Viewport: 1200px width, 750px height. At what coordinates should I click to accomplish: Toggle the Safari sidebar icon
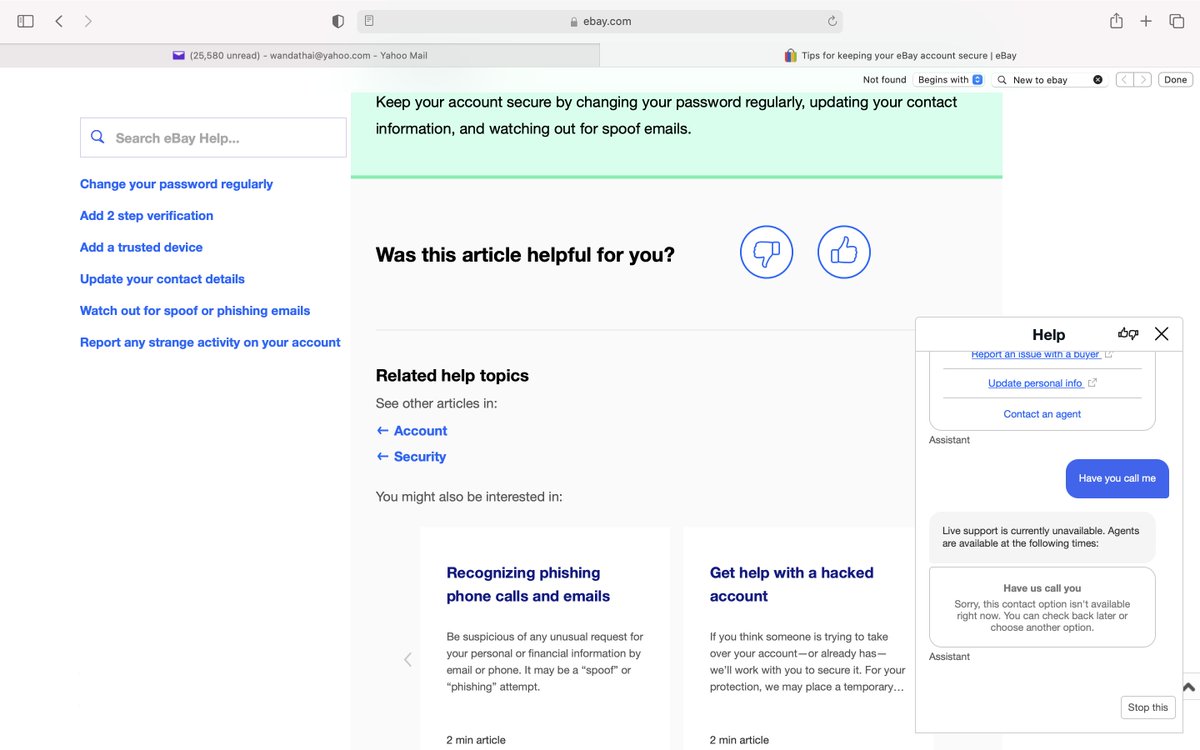[26, 21]
